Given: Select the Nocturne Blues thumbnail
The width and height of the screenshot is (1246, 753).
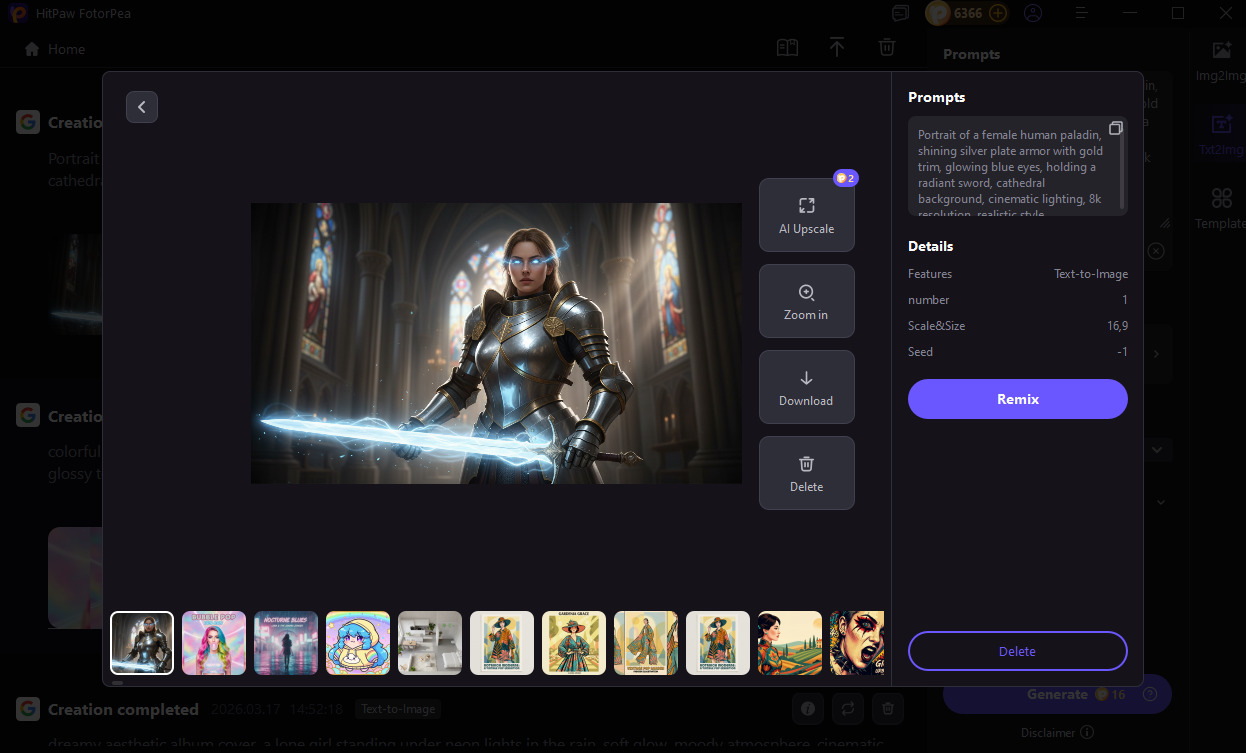Looking at the screenshot, I should (285, 643).
